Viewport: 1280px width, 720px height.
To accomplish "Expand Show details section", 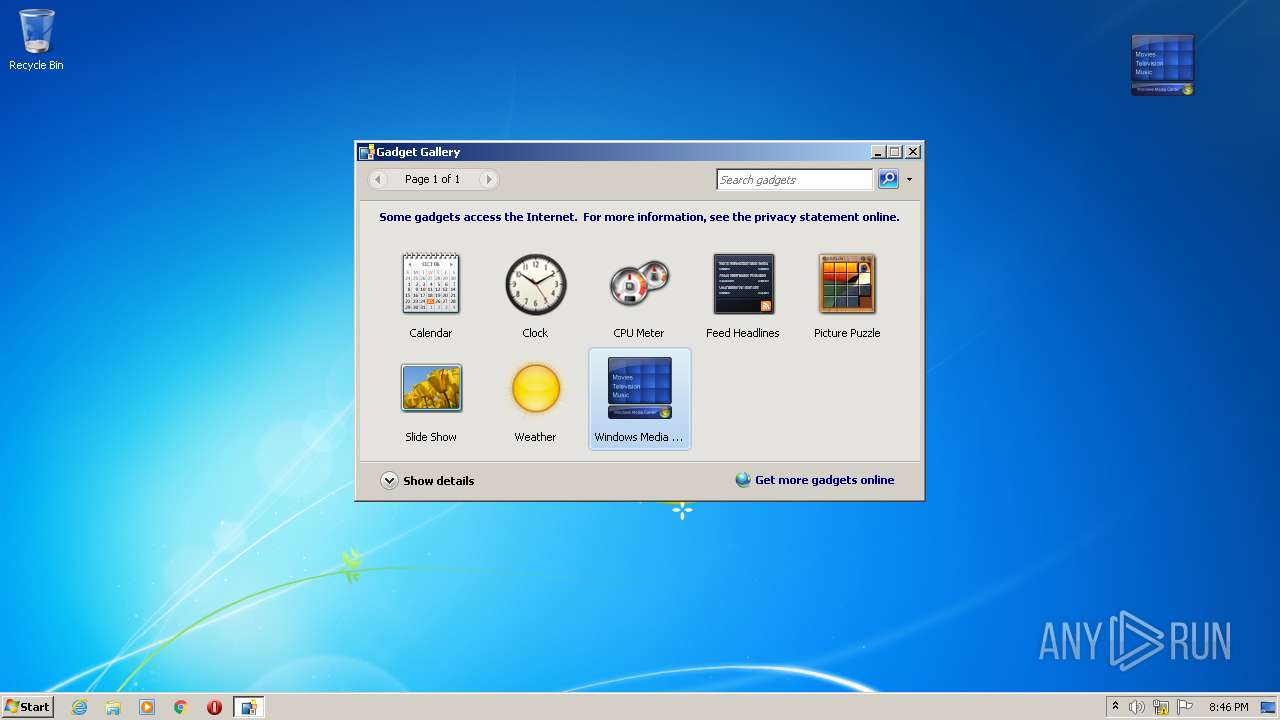I will (x=428, y=480).
